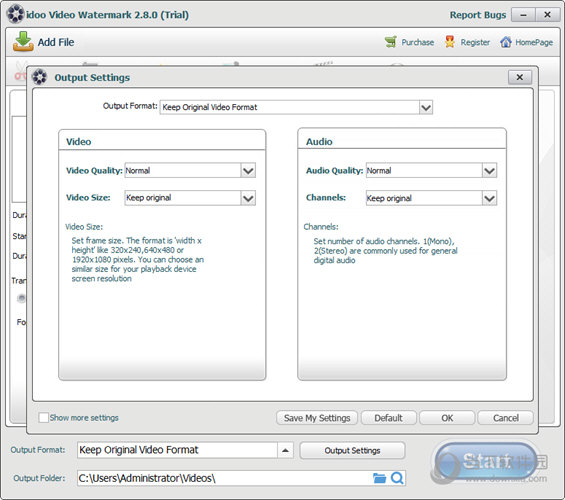Viewport: 565px width, 500px height.
Task: Click the film reel icon in Output Settings title
Action: coord(39,77)
